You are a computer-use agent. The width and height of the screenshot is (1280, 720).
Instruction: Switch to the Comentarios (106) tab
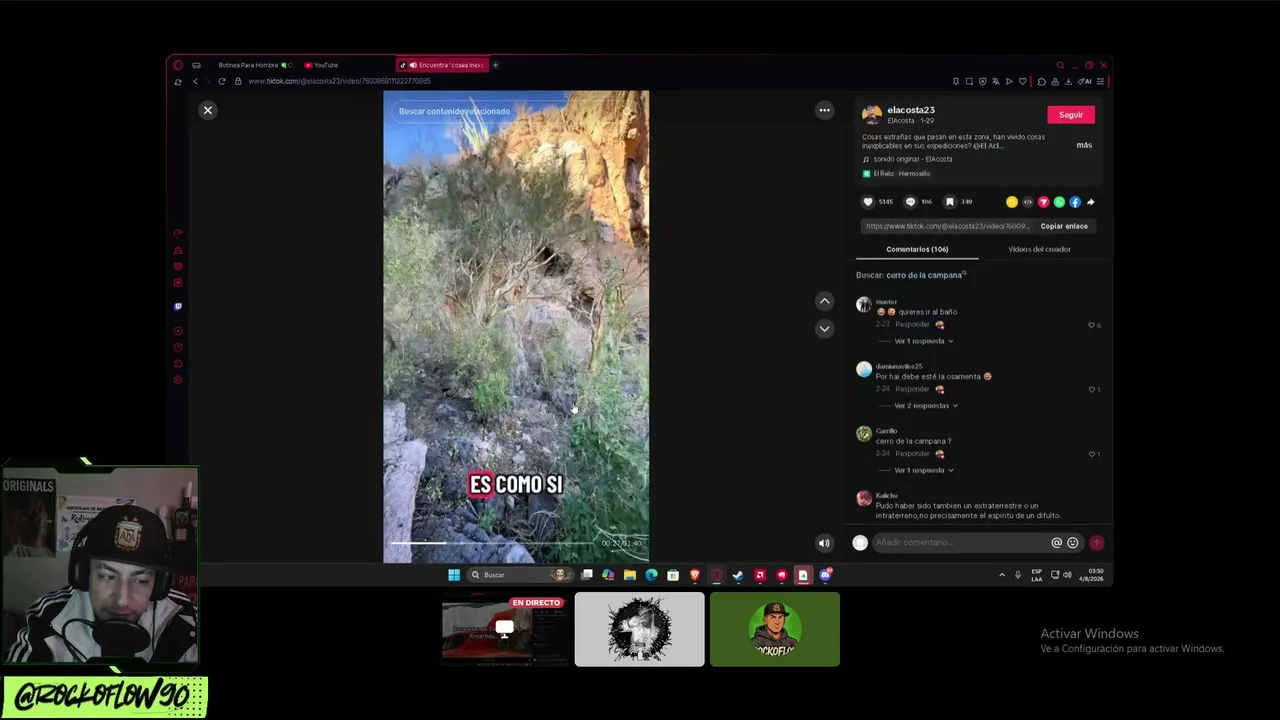tap(917, 249)
